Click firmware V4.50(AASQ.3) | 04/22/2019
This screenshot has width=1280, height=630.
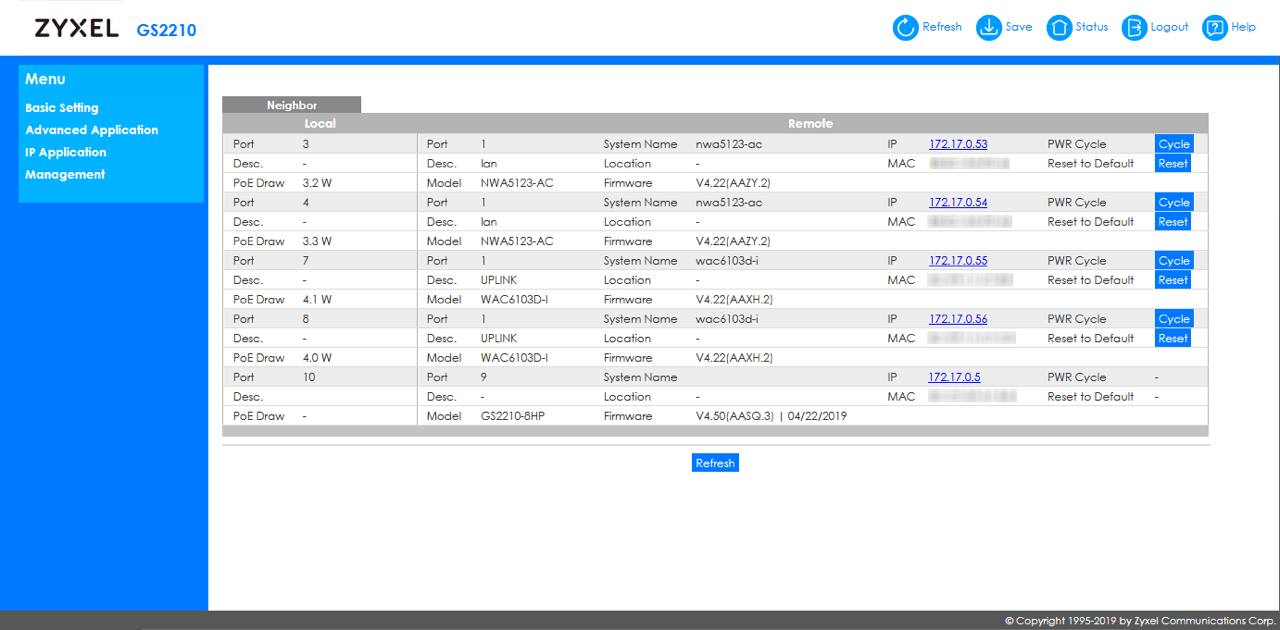pos(771,416)
